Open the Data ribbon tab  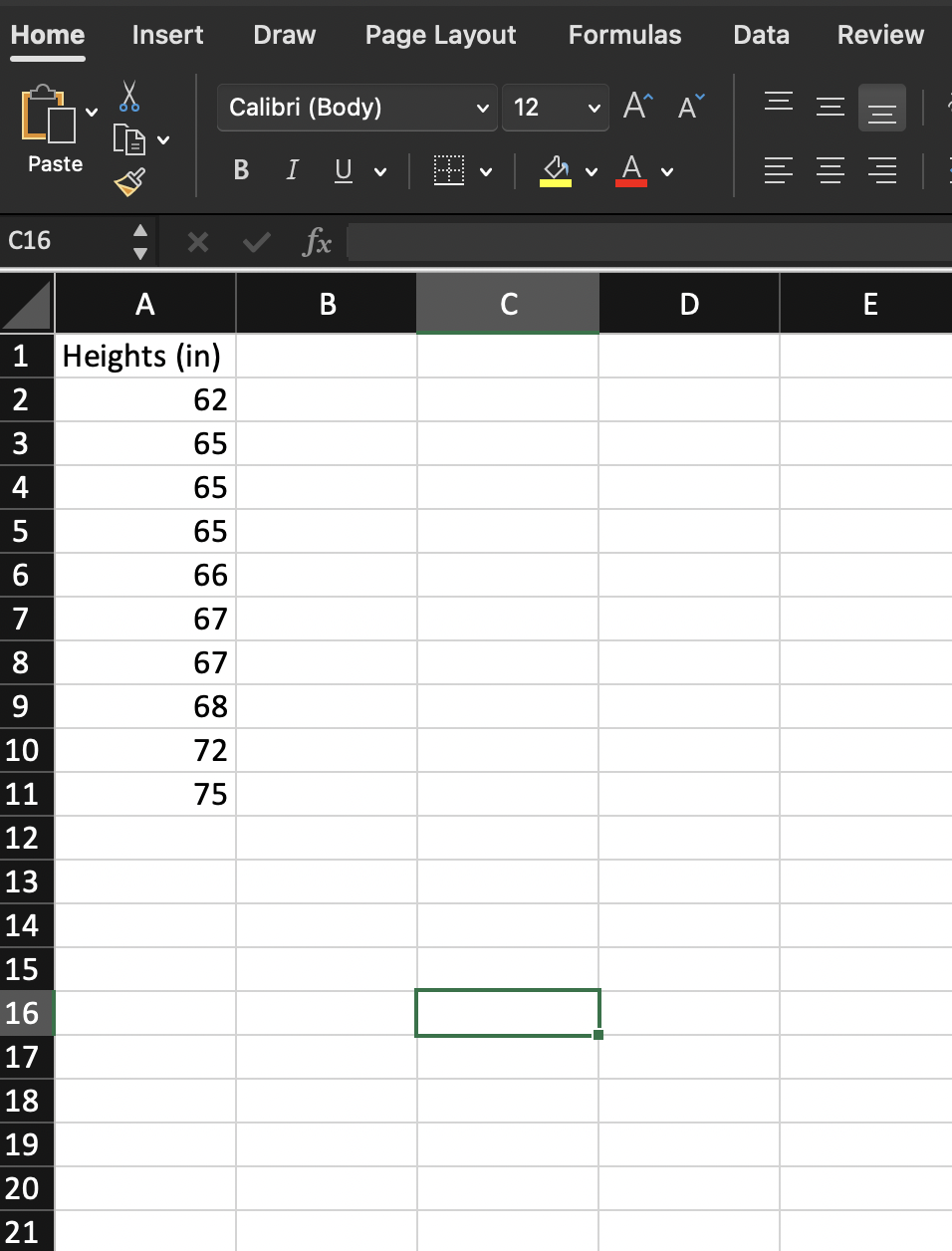[x=761, y=34]
